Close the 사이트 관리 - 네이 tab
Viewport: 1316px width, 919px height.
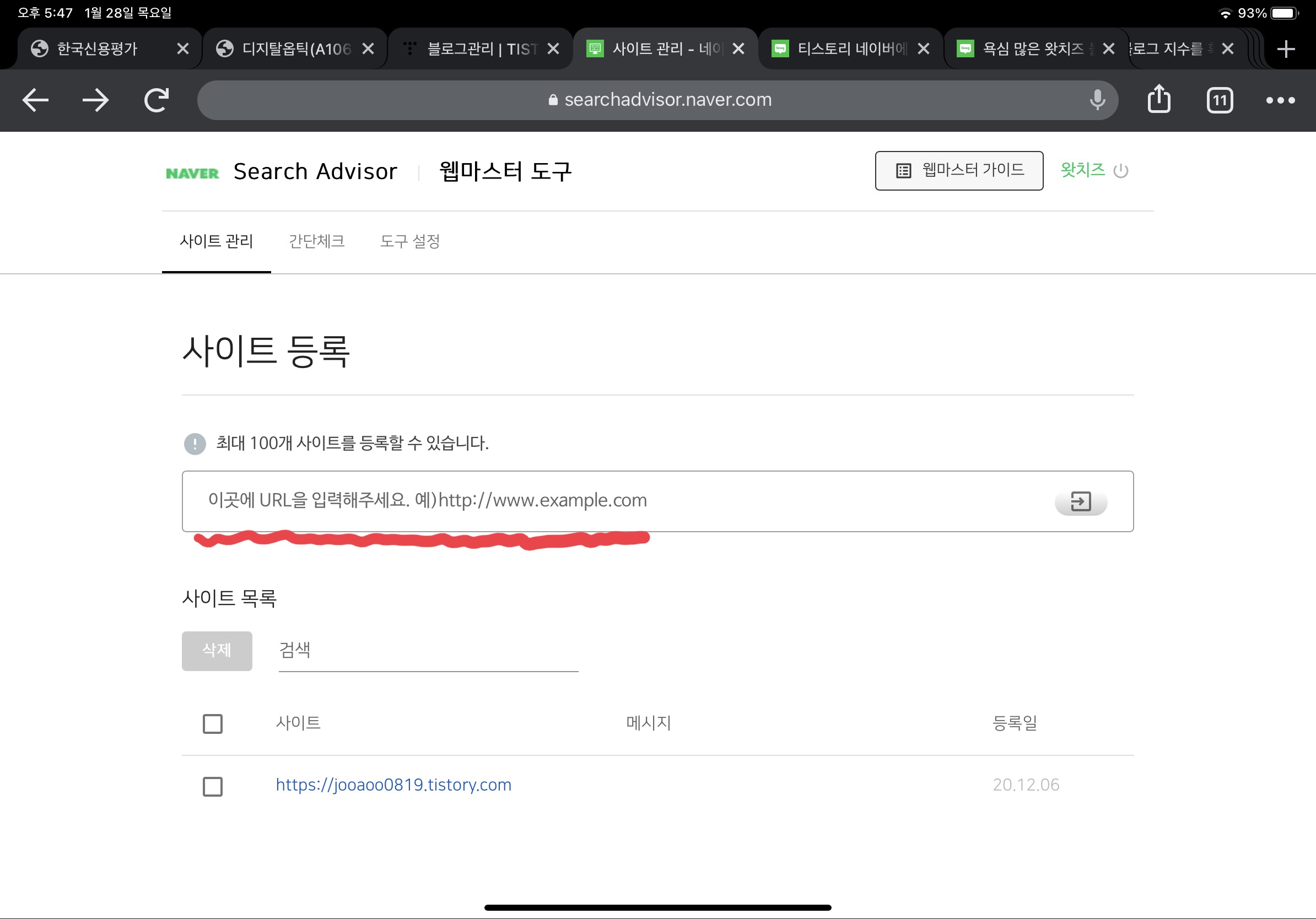tap(738, 48)
